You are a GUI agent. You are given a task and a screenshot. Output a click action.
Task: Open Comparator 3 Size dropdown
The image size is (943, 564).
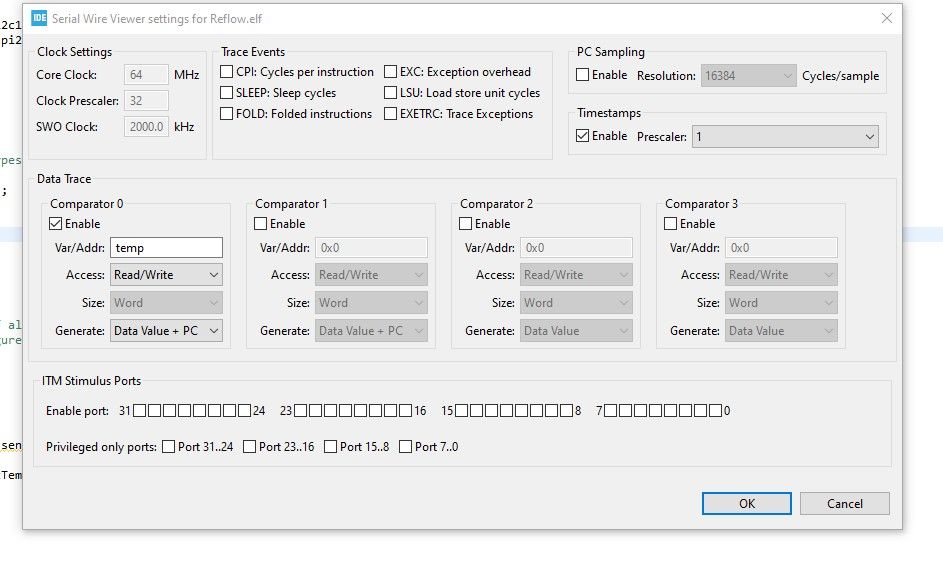click(x=782, y=302)
